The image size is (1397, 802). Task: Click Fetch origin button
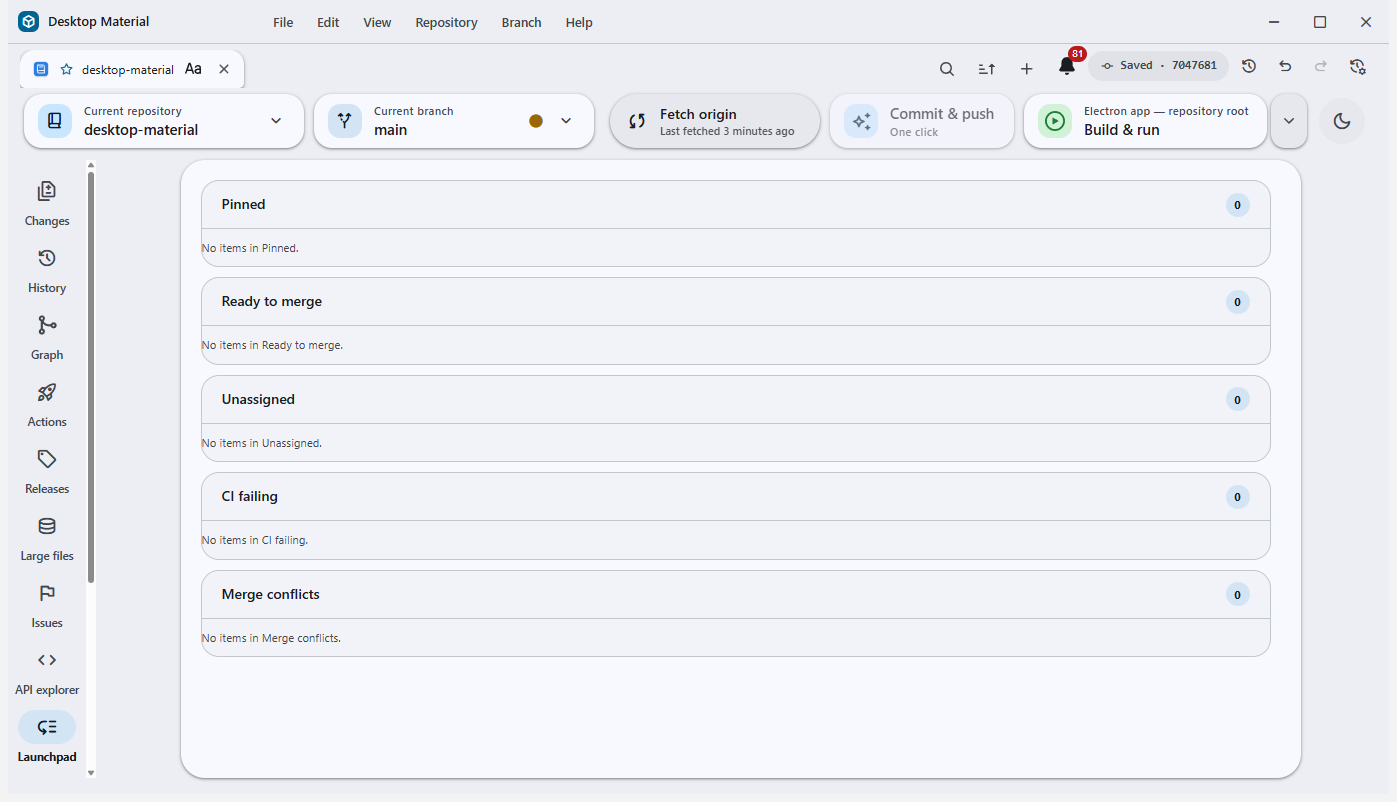click(715, 121)
